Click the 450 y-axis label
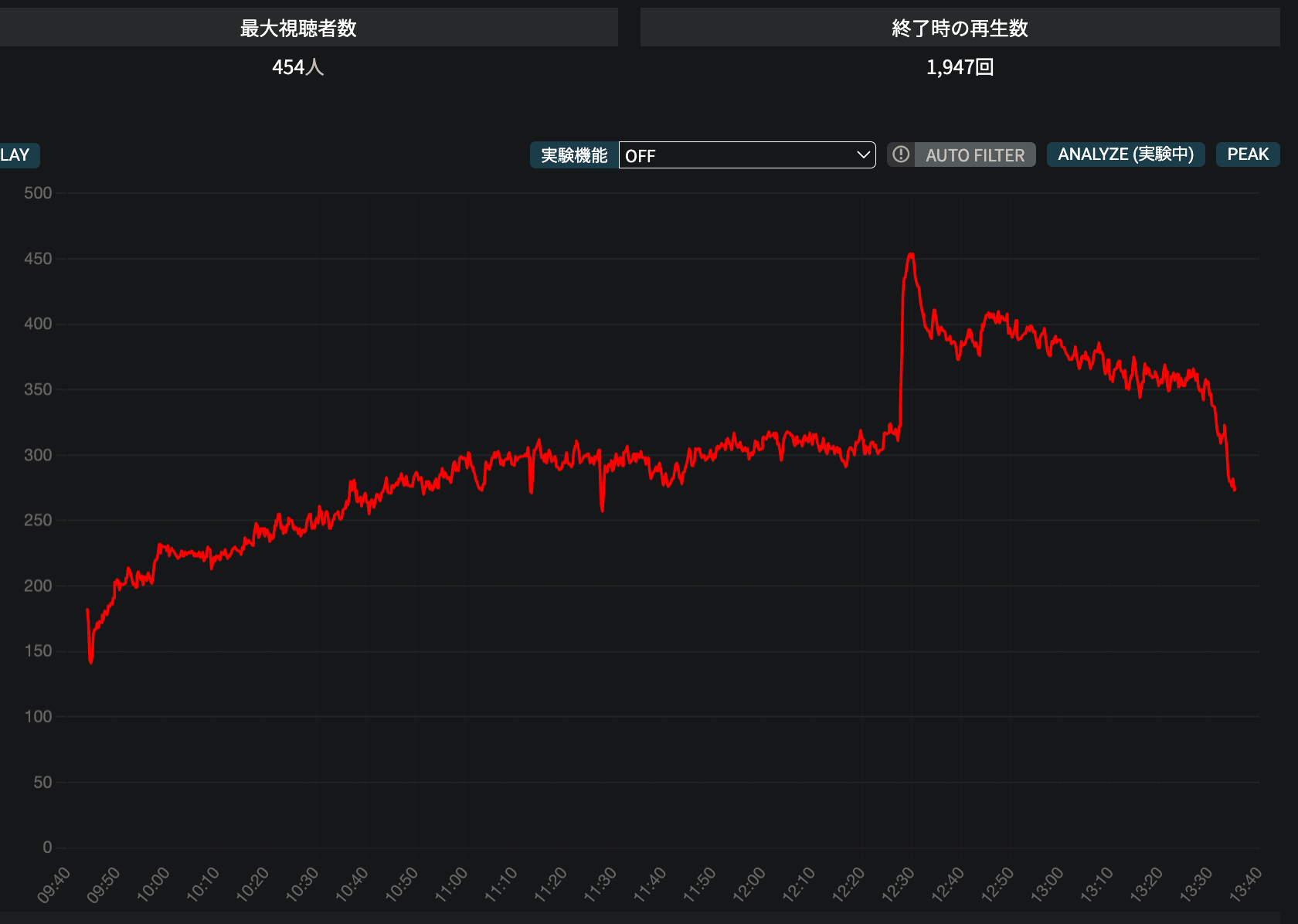 (38, 259)
